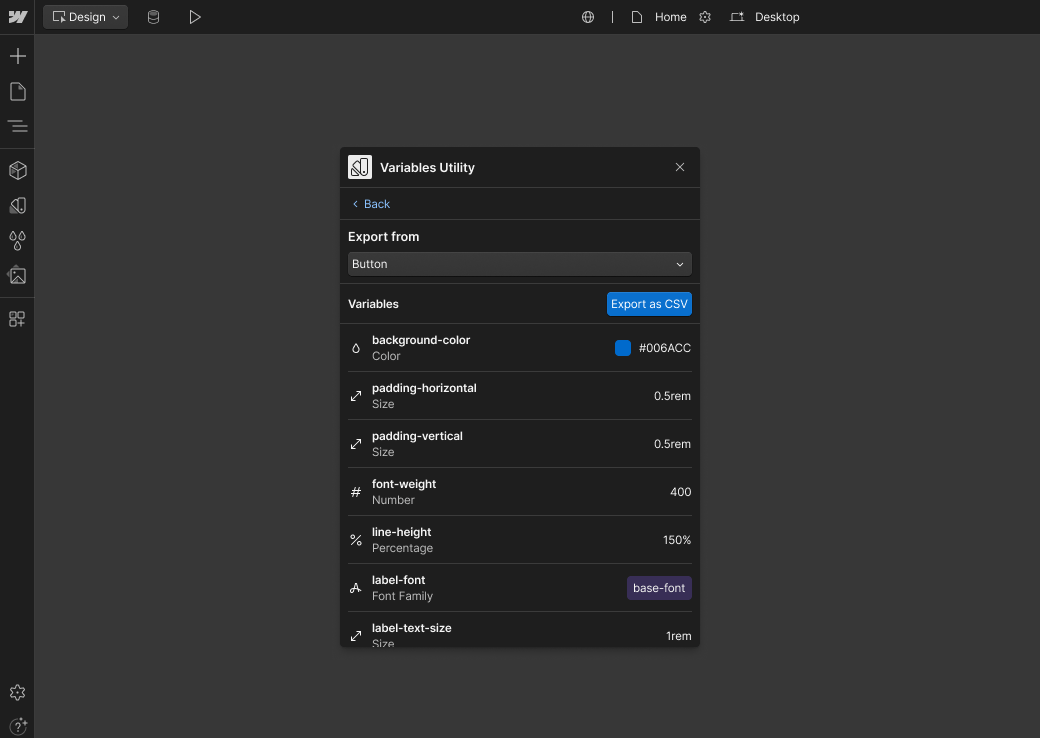Click the padding-horizontal 0.5rem value

coord(673,396)
